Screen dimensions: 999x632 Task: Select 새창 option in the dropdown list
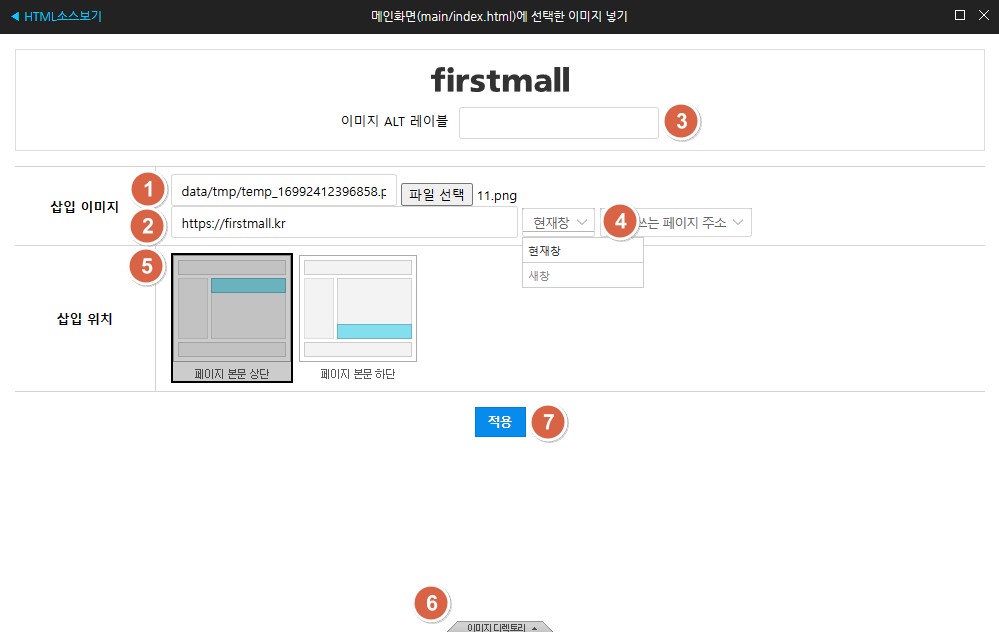[x=583, y=275]
